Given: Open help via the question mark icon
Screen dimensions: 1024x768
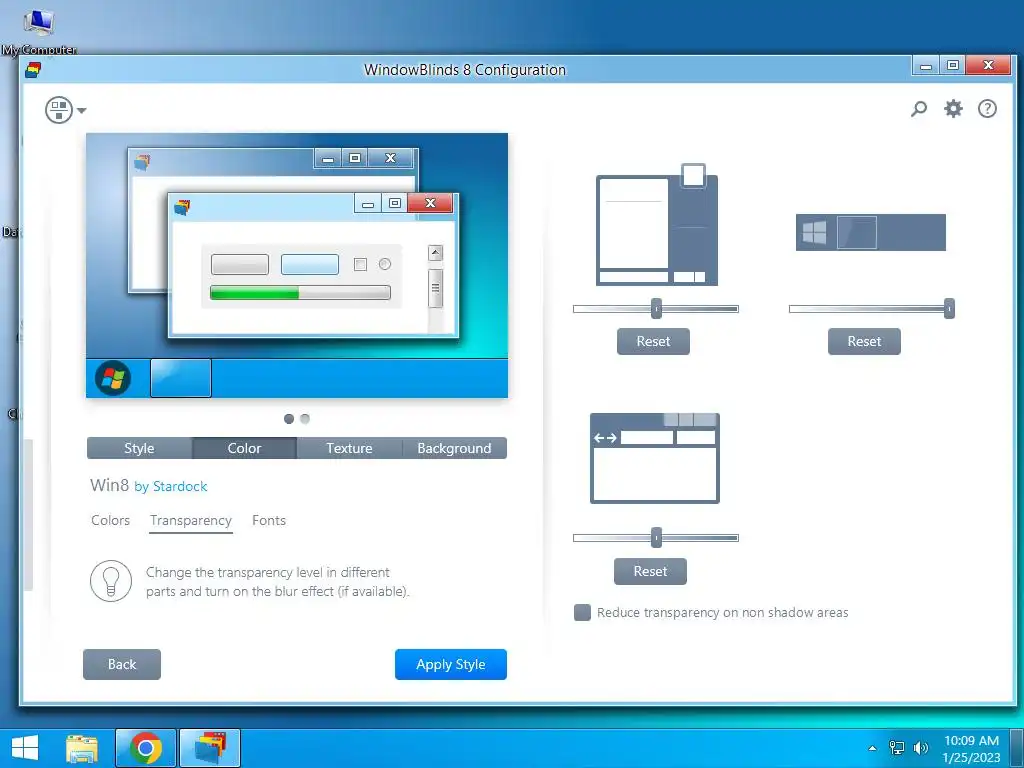Looking at the screenshot, I should coord(987,108).
